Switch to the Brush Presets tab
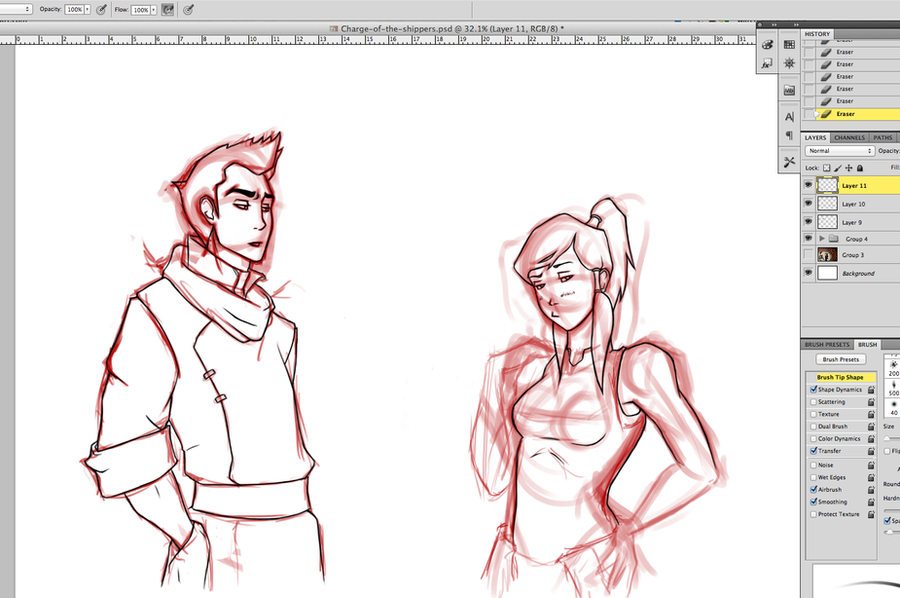The width and height of the screenshot is (900, 598). coord(827,344)
